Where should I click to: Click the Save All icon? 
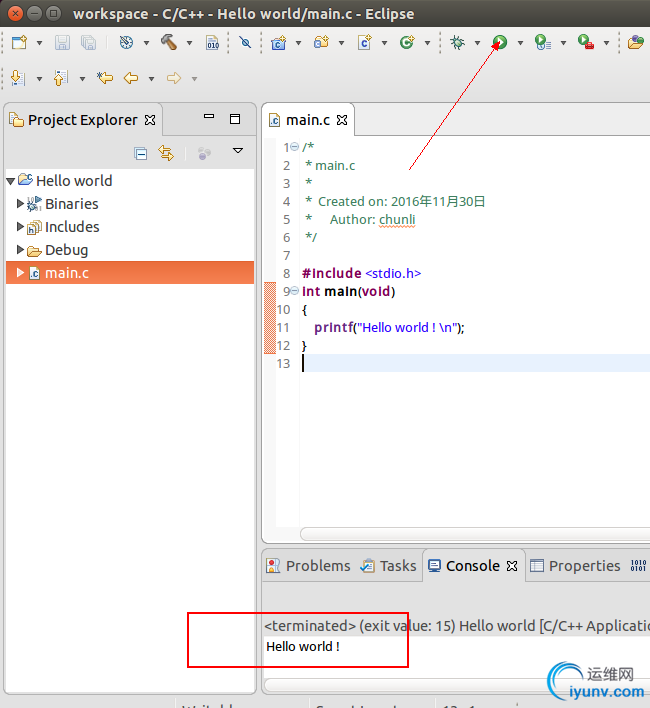[88, 42]
